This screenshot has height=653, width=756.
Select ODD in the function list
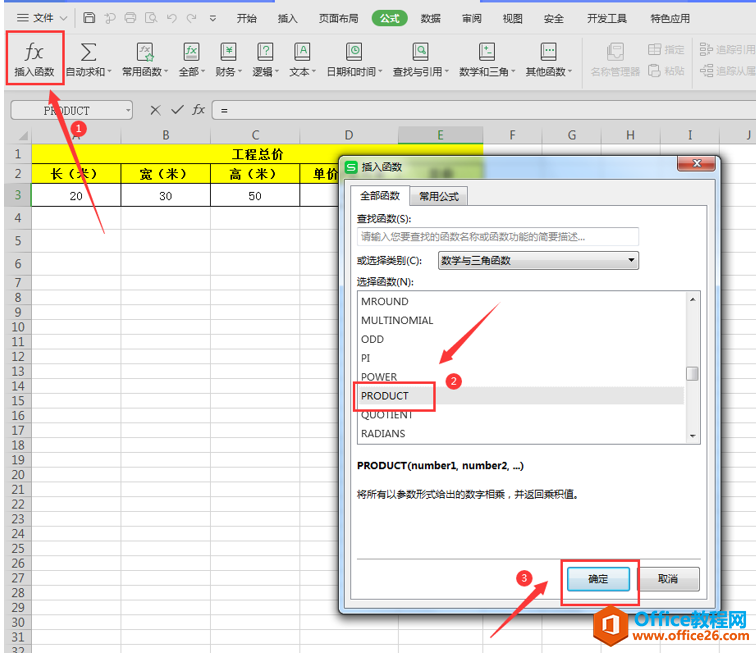point(521,339)
